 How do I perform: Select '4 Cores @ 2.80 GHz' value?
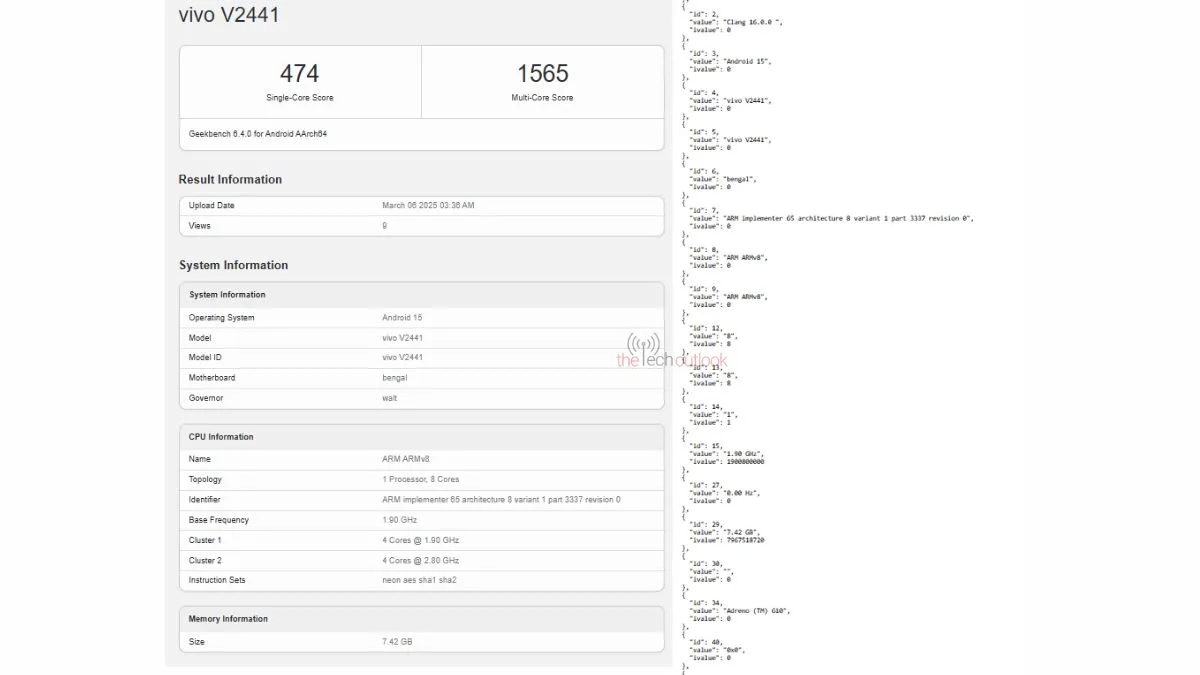421,560
